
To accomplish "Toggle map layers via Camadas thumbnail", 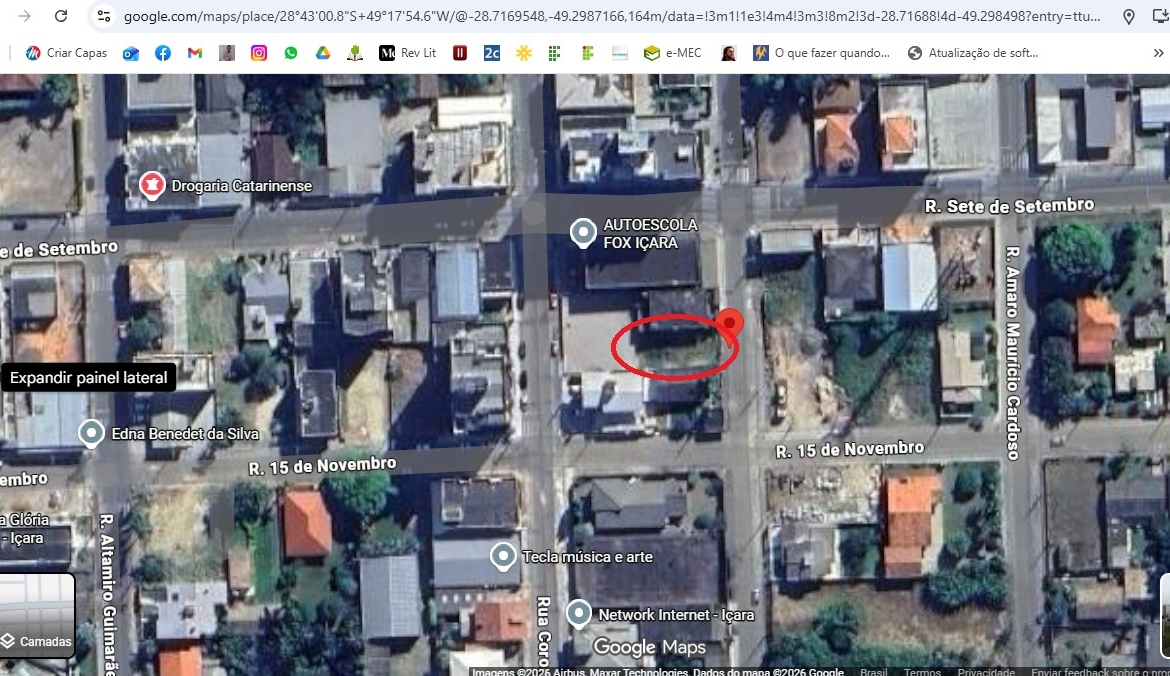I will click(37, 612).
